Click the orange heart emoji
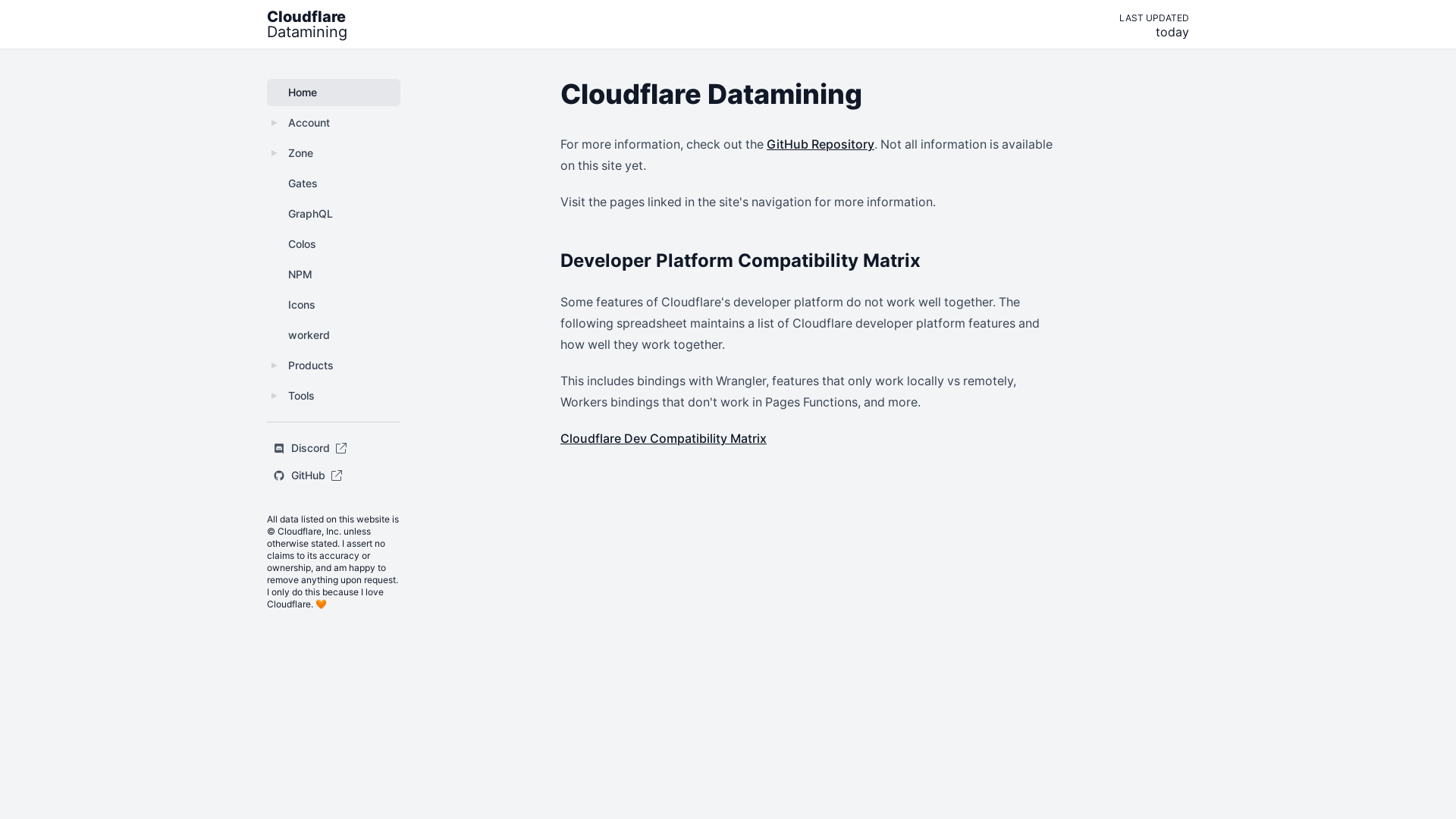The height and width of the screenshot is (819, 1456). [x=321, y=604]
